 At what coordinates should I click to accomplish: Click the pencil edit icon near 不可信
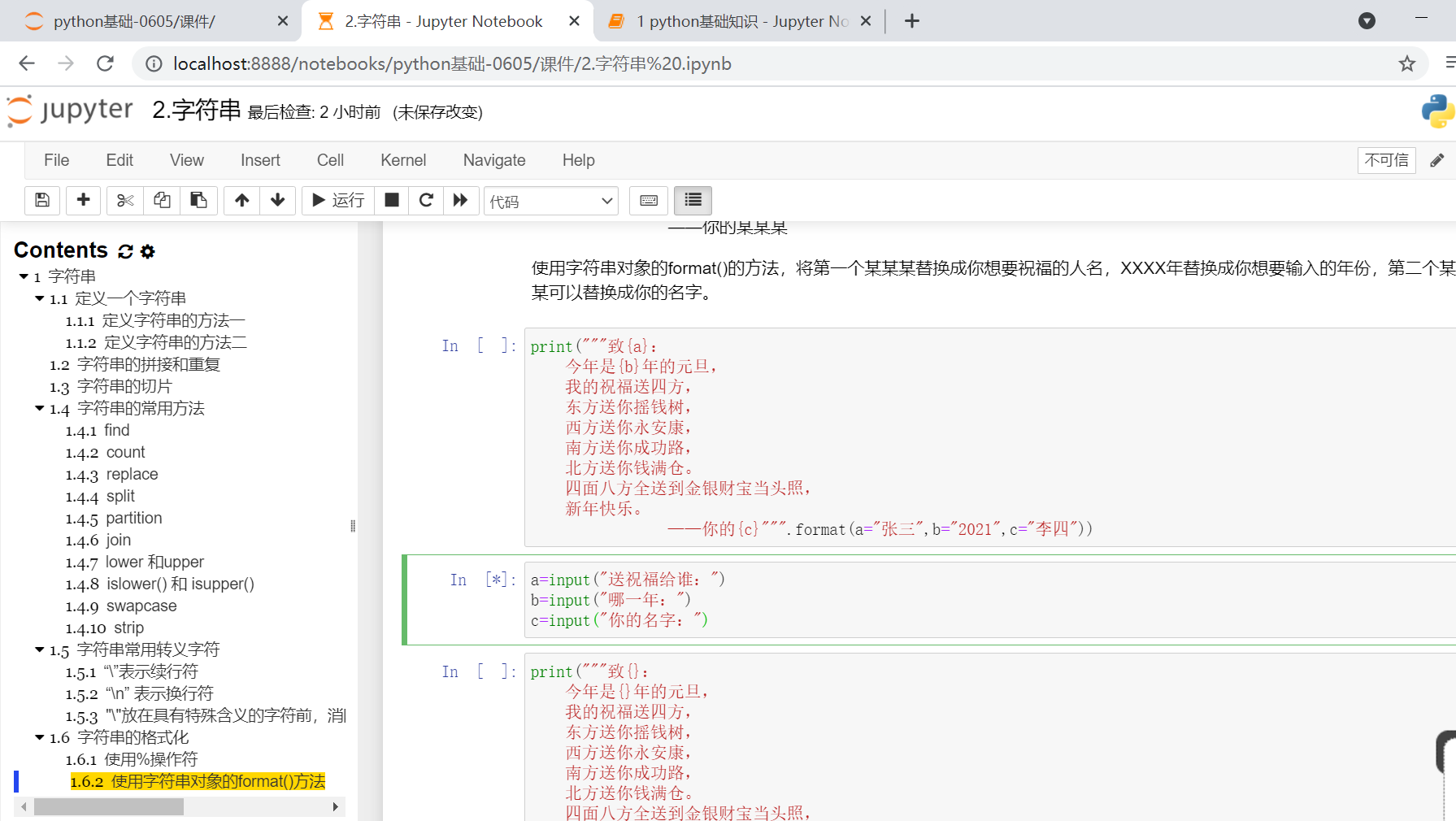pyautogui.click(x=1437, y=160)
